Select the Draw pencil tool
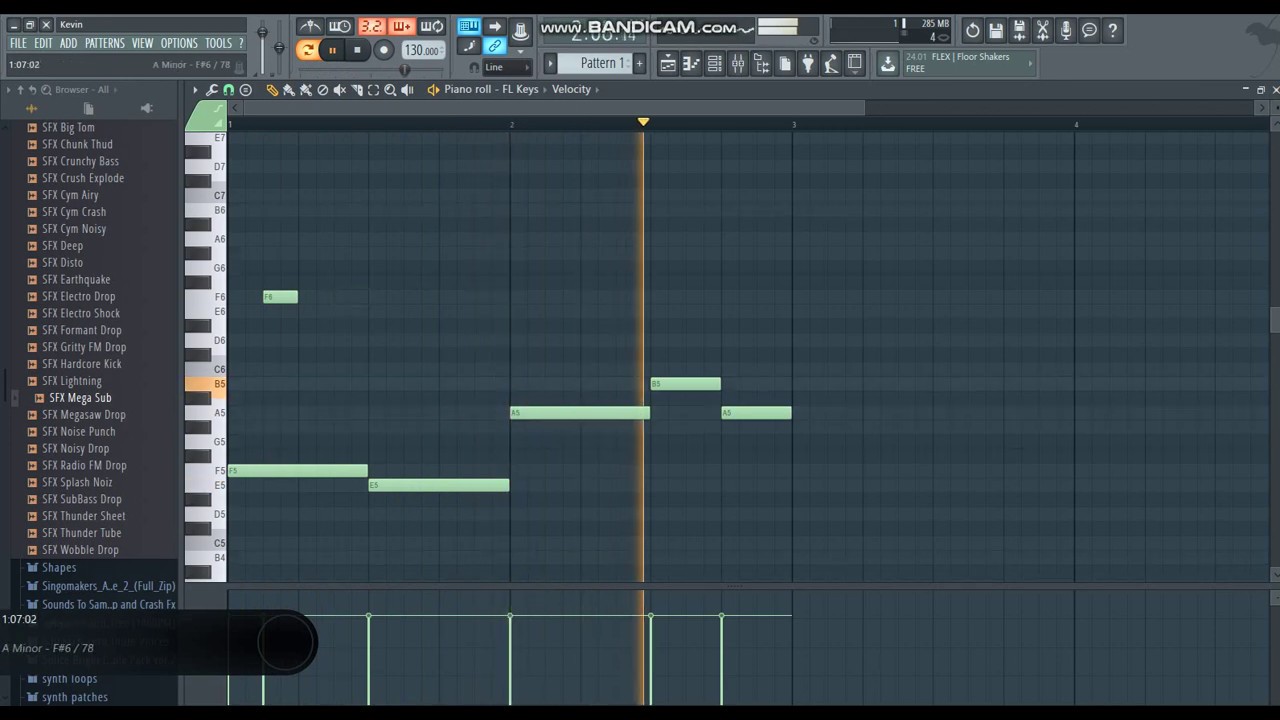1280x720 pixels. (272, 90)
